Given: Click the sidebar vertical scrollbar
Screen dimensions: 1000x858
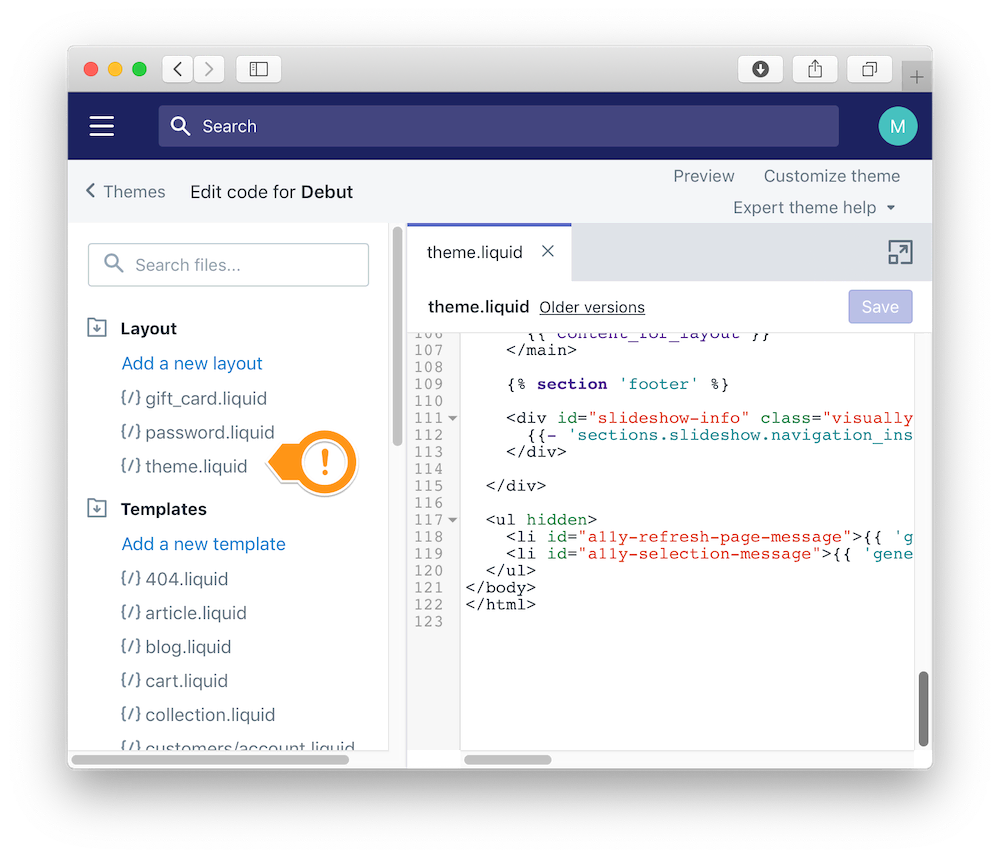Looking at the screenshot, I should click(397, 336).
